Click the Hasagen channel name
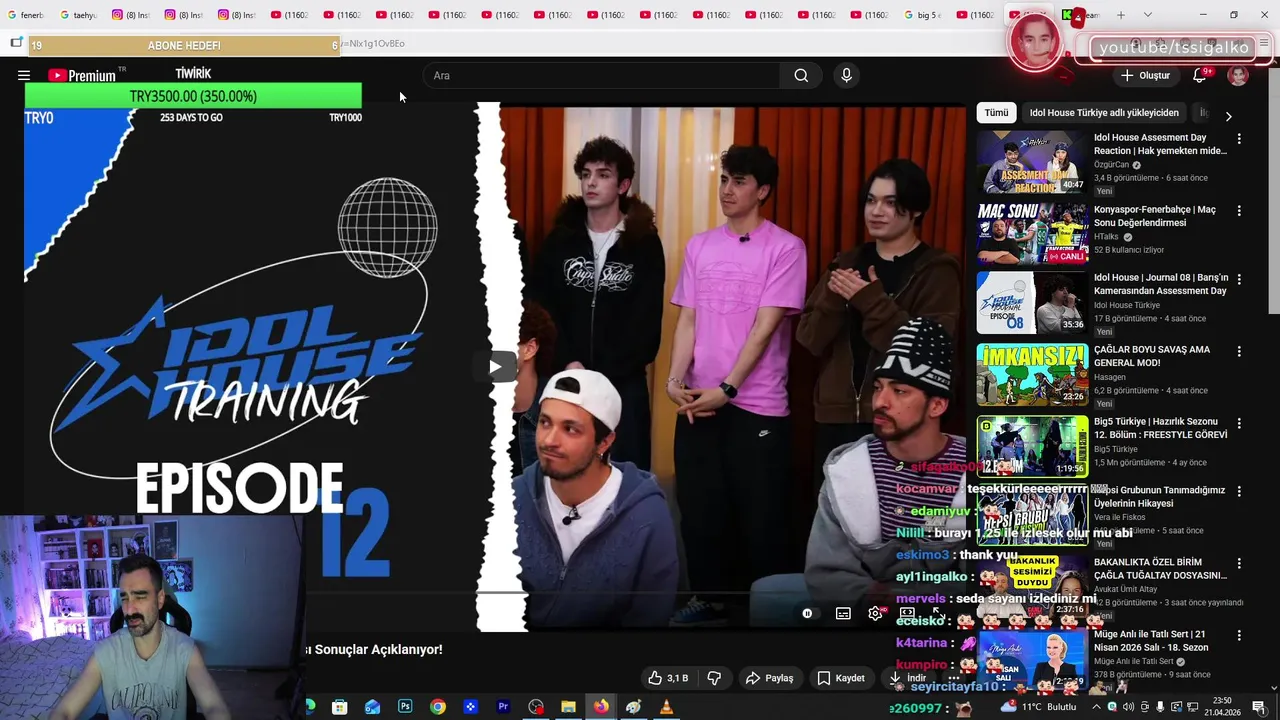Viewport: 1280px width, 720px height. [1109, 377]
